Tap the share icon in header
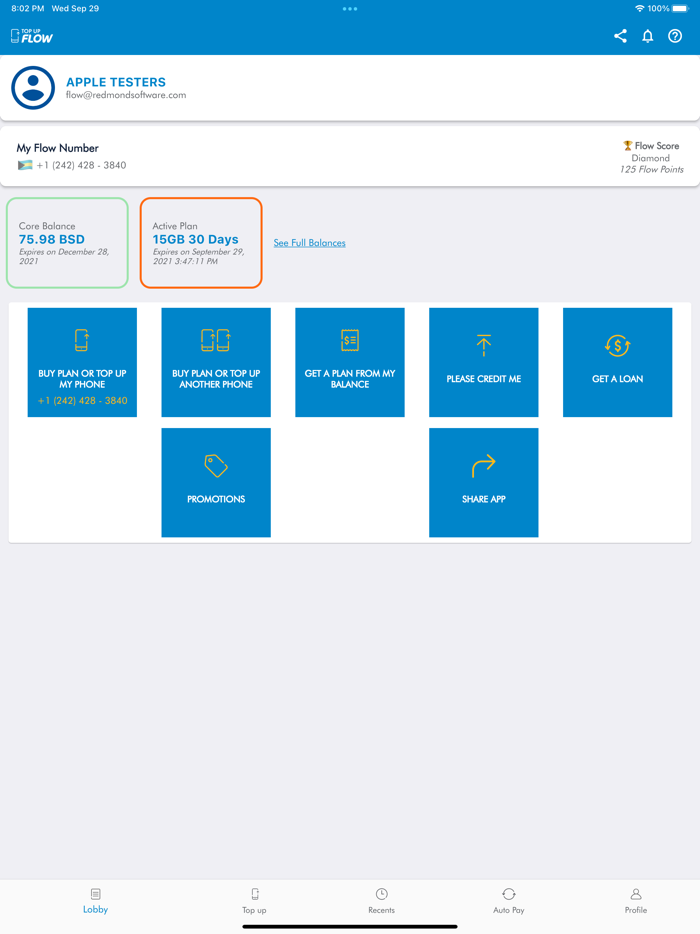This screenshot has height=934, width=700. point(620,36)
